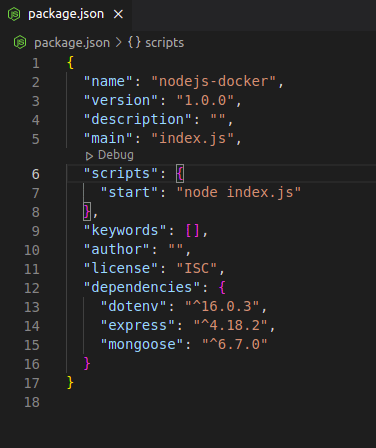376x448 pixels.
Task: Click the "keywords" key
Action: pyautogui.click(x=125, y=231)
